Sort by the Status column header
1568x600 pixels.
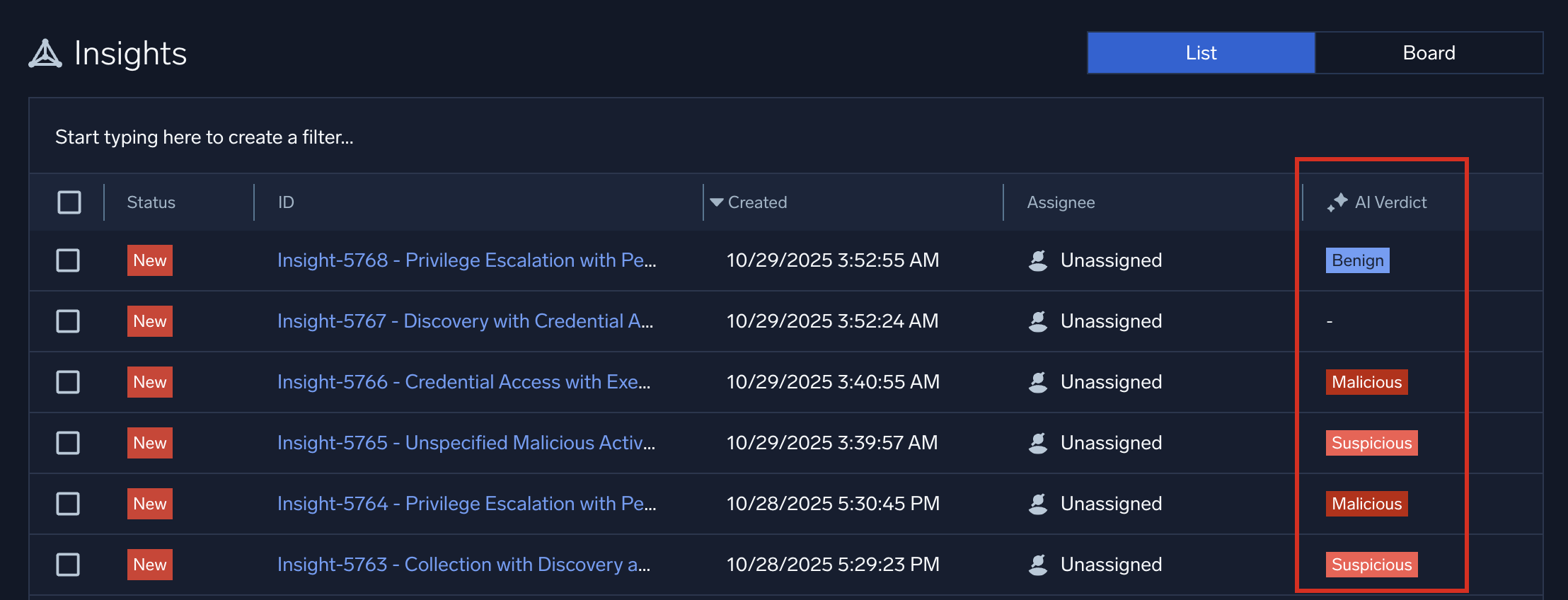151,202
